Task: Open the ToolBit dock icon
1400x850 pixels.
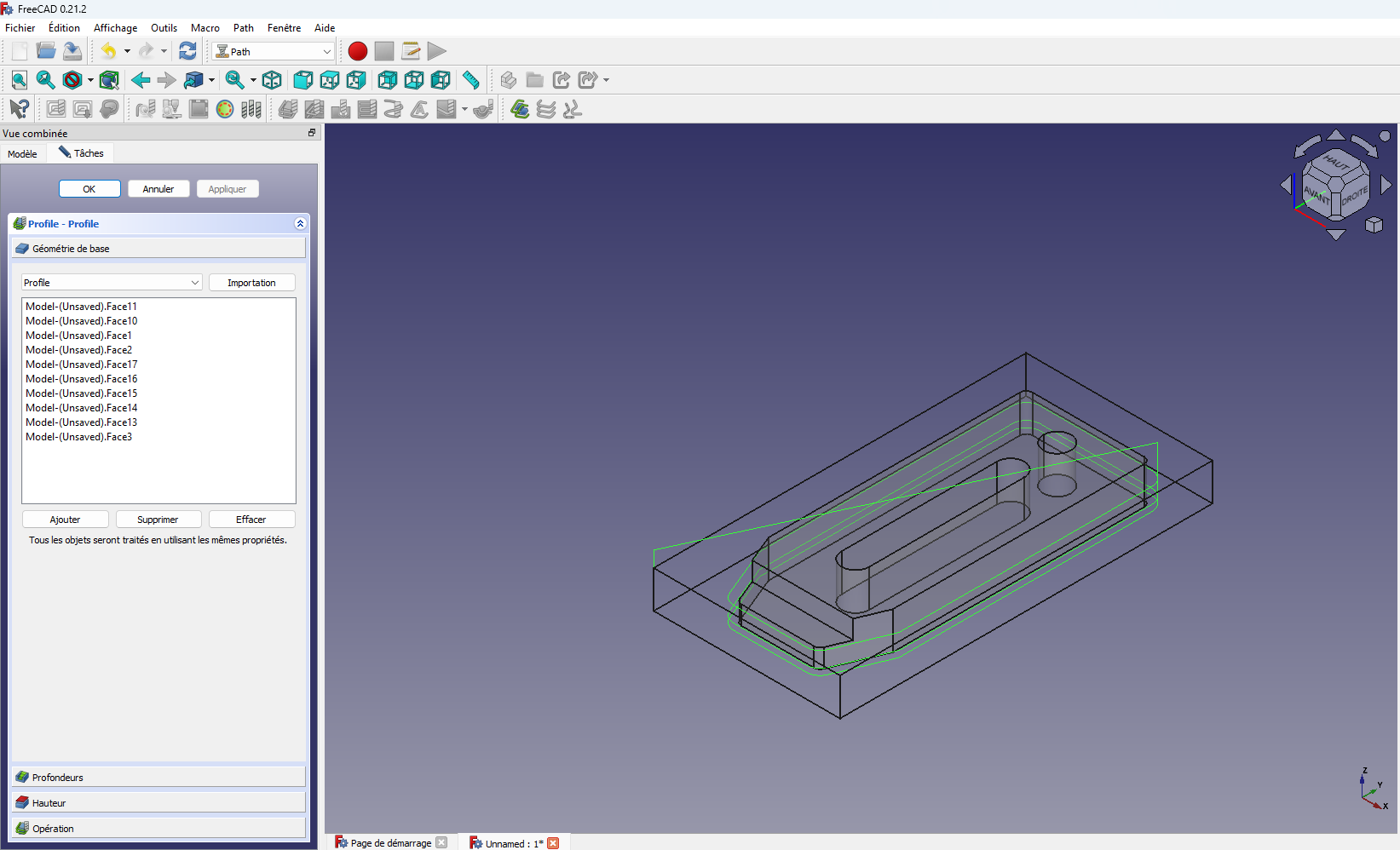Action: tap(251, 109)
